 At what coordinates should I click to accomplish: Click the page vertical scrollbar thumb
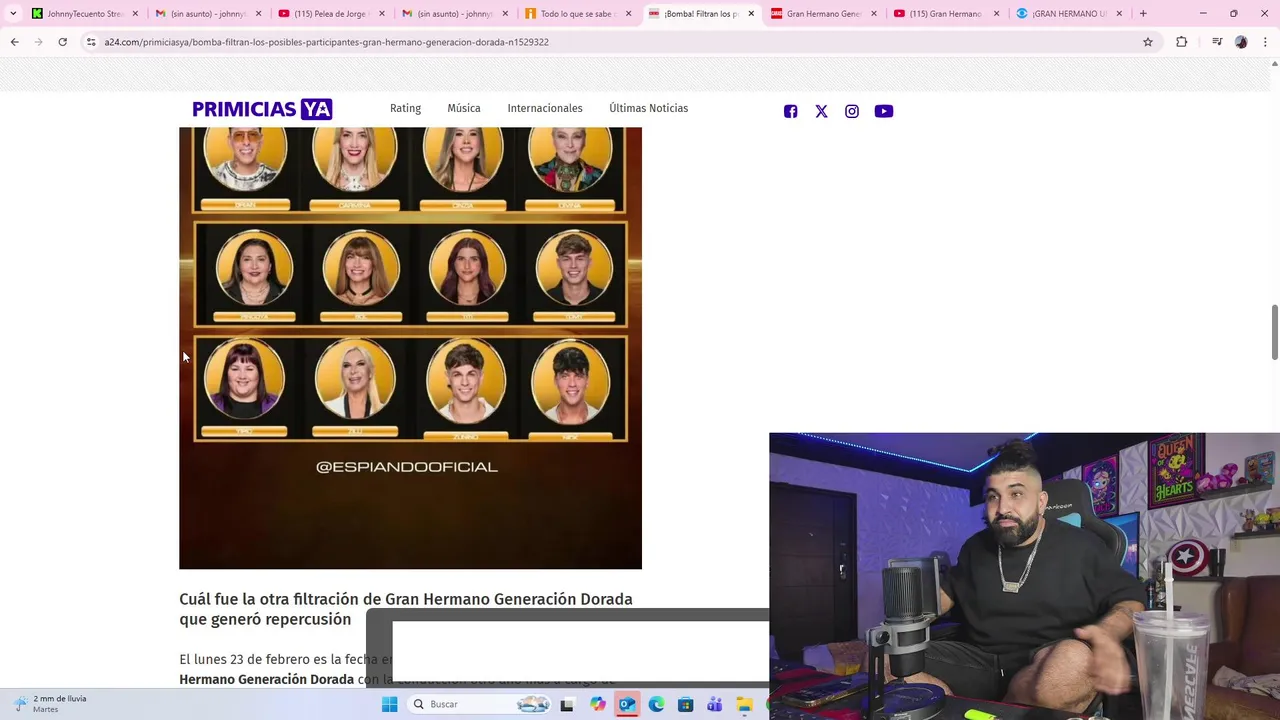tap(1274, 332)
